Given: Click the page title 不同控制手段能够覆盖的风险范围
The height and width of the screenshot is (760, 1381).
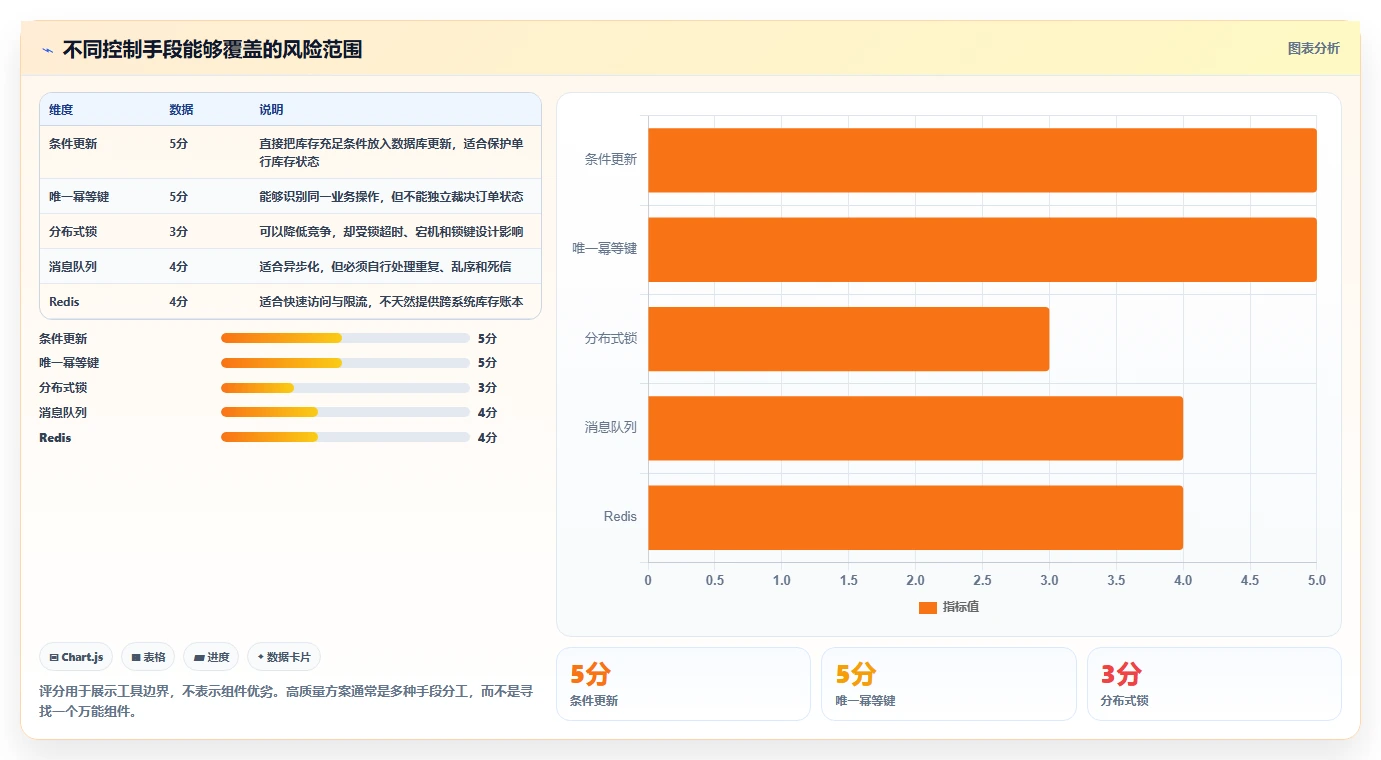Looking at the screenshot, I should (x=212, y=49).
